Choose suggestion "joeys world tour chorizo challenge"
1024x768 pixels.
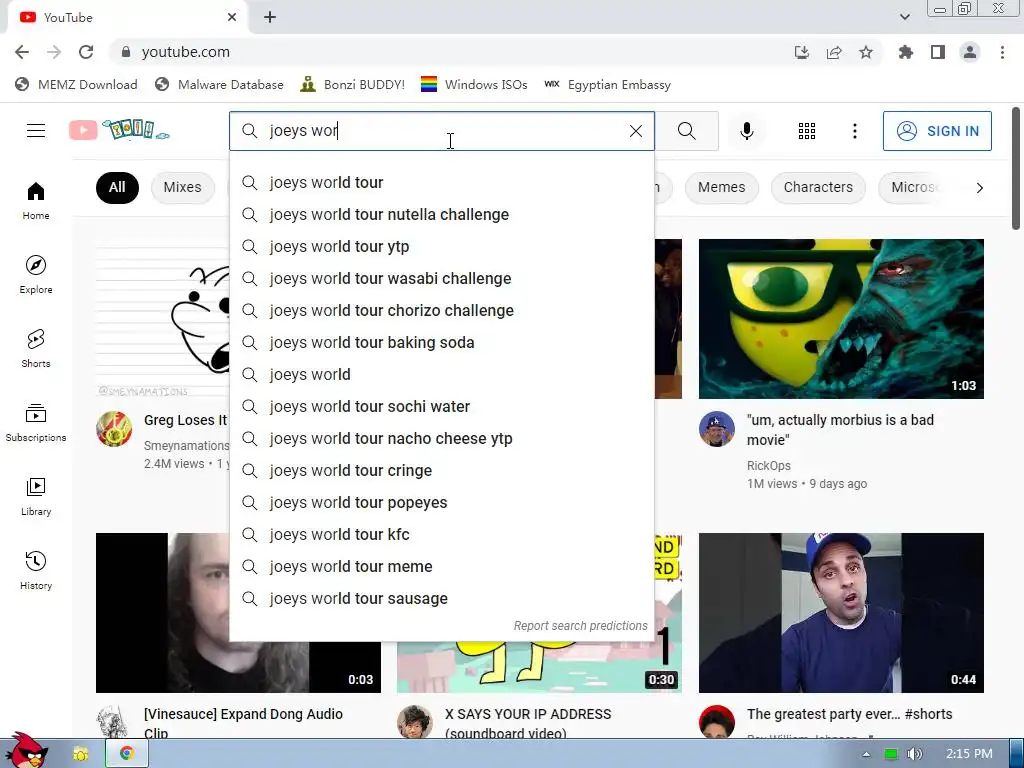pyautogui.click(x=441, y=311)
